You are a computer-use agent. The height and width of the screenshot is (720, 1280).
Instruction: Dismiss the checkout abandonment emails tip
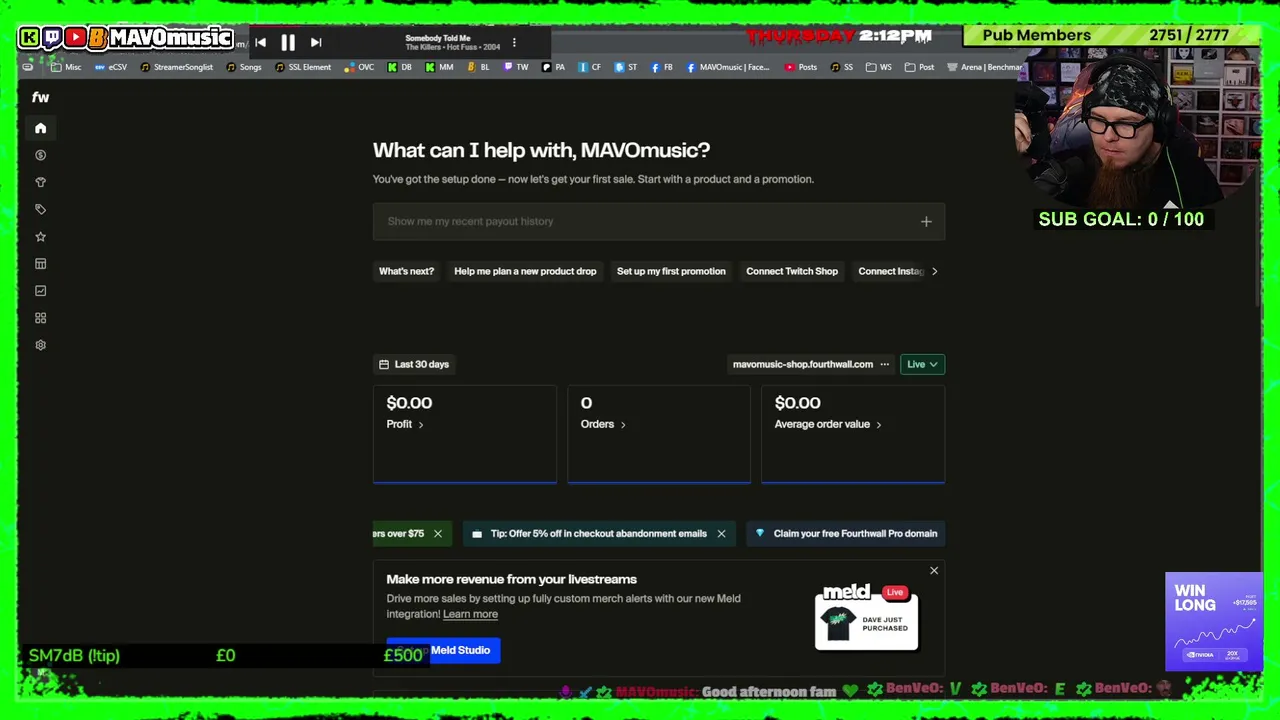pyautogui.click(x=721, y=534)
